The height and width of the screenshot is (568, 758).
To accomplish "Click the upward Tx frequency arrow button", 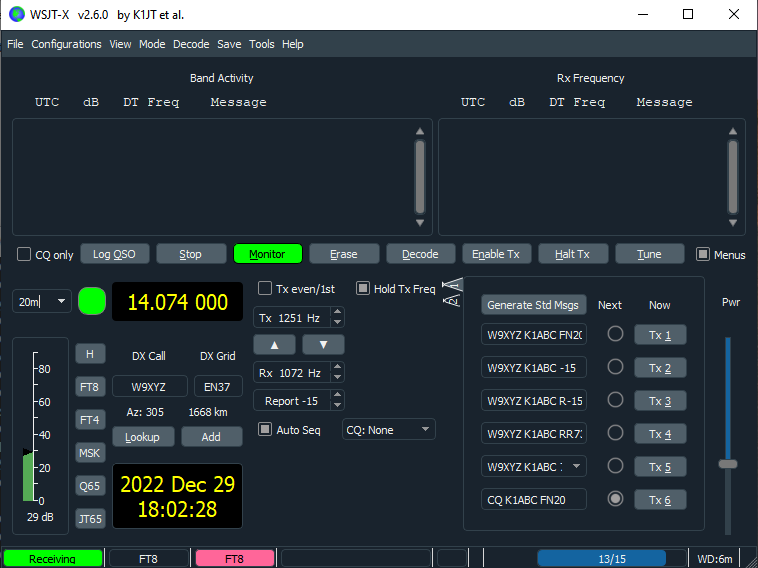I will (x=274, y=345).
